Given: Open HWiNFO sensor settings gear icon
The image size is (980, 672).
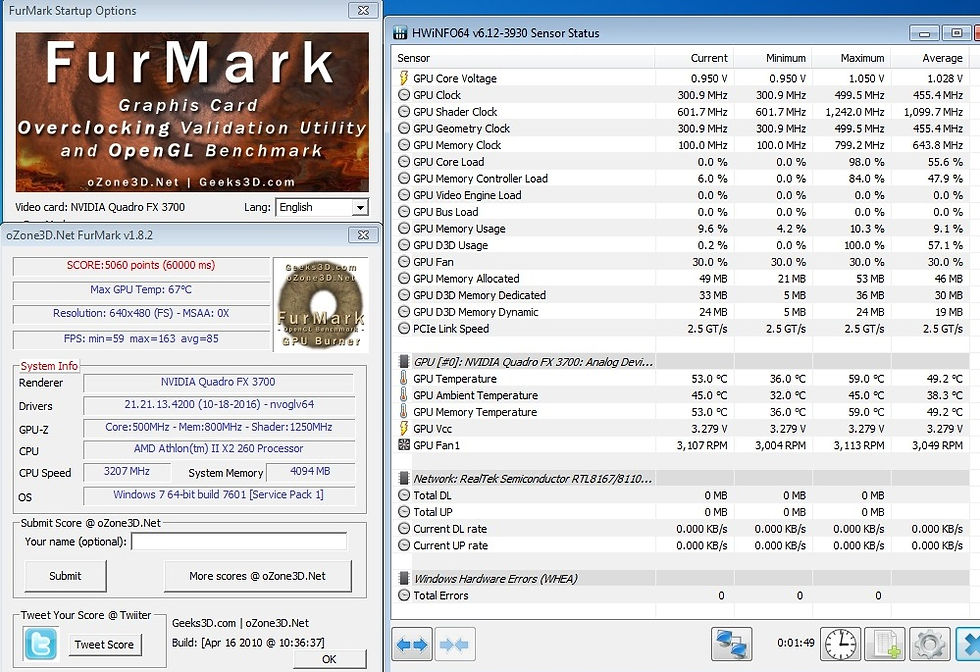Looking at the screenshot, I should point(930,644).
